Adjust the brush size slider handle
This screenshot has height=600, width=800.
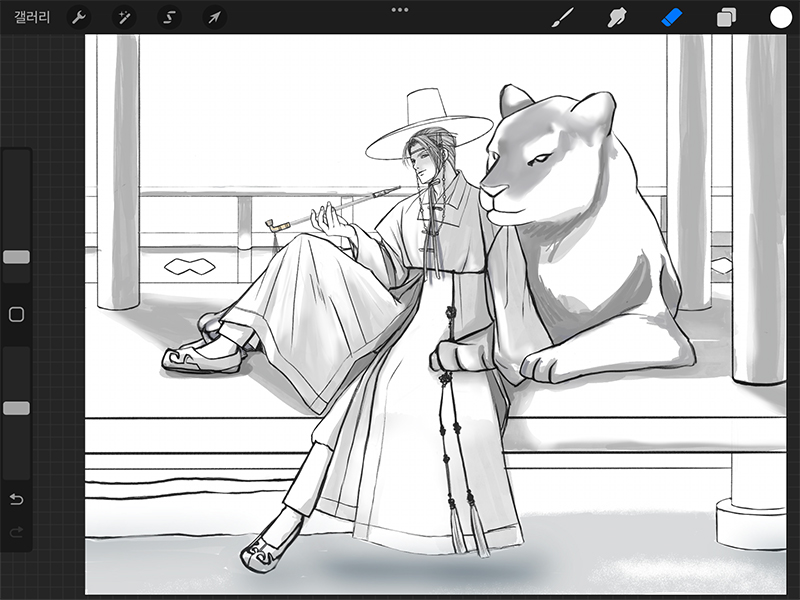pyautogui.click(x=16, y=257)
